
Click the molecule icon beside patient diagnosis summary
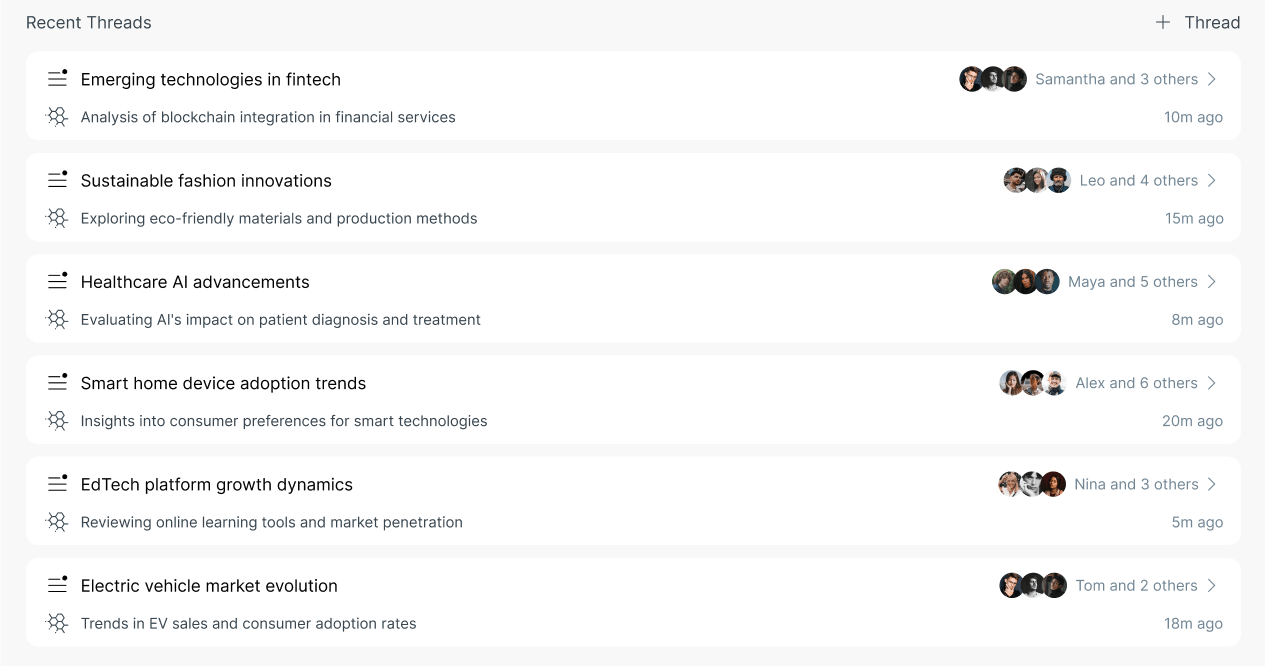tap(58, 319)
